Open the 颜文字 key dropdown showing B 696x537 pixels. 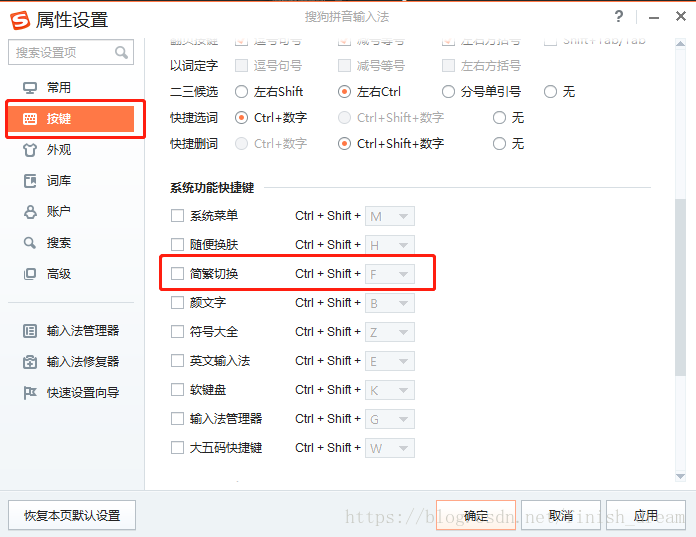(x=390, y=303)
